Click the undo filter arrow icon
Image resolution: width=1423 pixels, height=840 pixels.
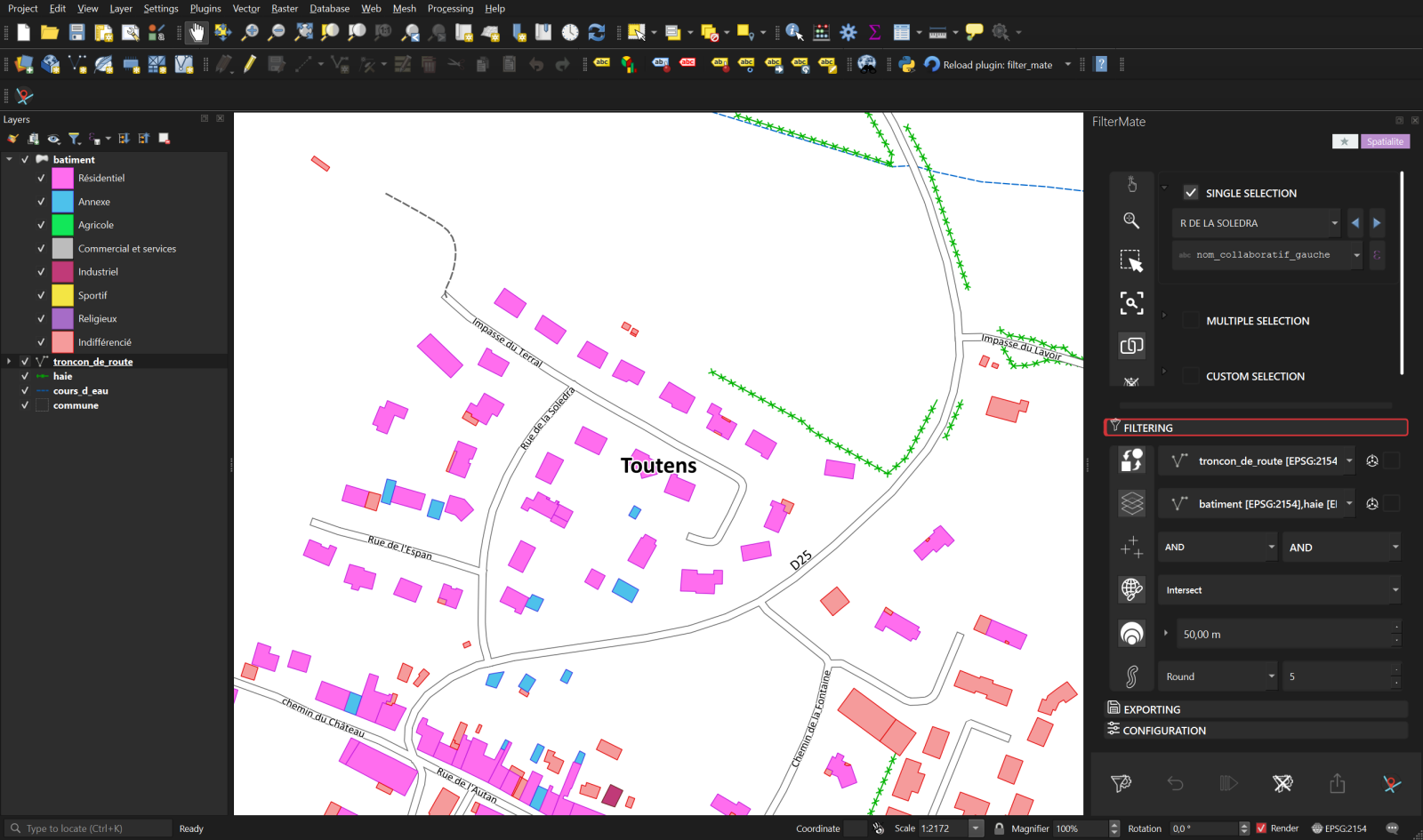click(1175, 783)
